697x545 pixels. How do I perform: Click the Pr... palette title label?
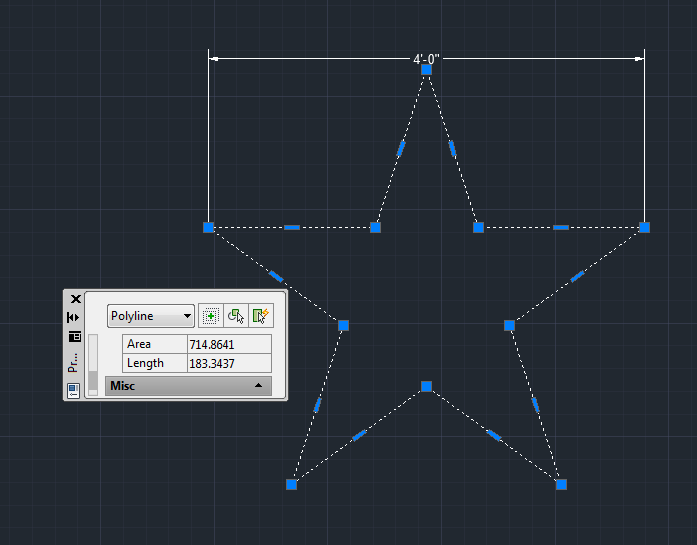pyautogui.click(x=73, y=363)
